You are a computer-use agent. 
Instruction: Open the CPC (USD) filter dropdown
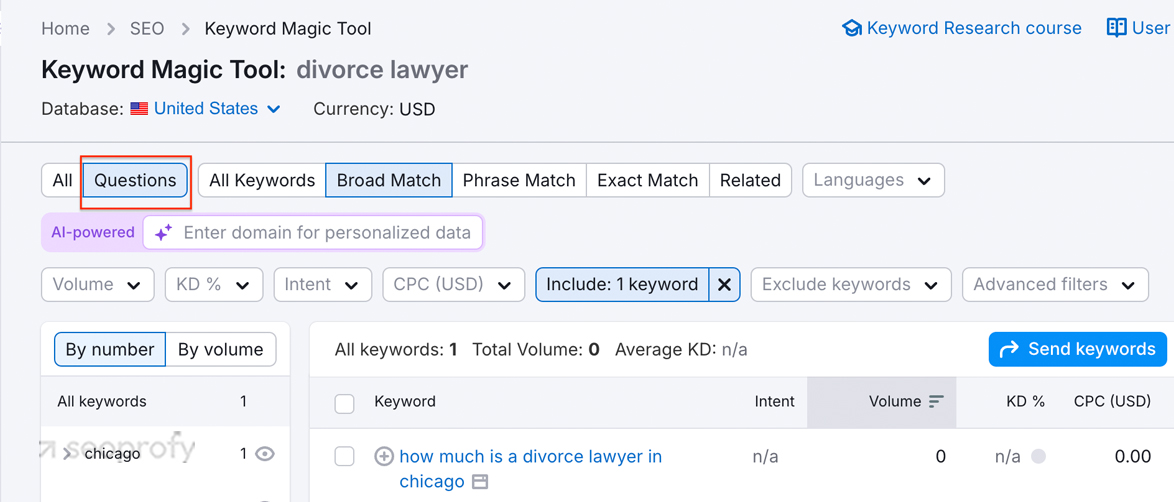[454, 285]
